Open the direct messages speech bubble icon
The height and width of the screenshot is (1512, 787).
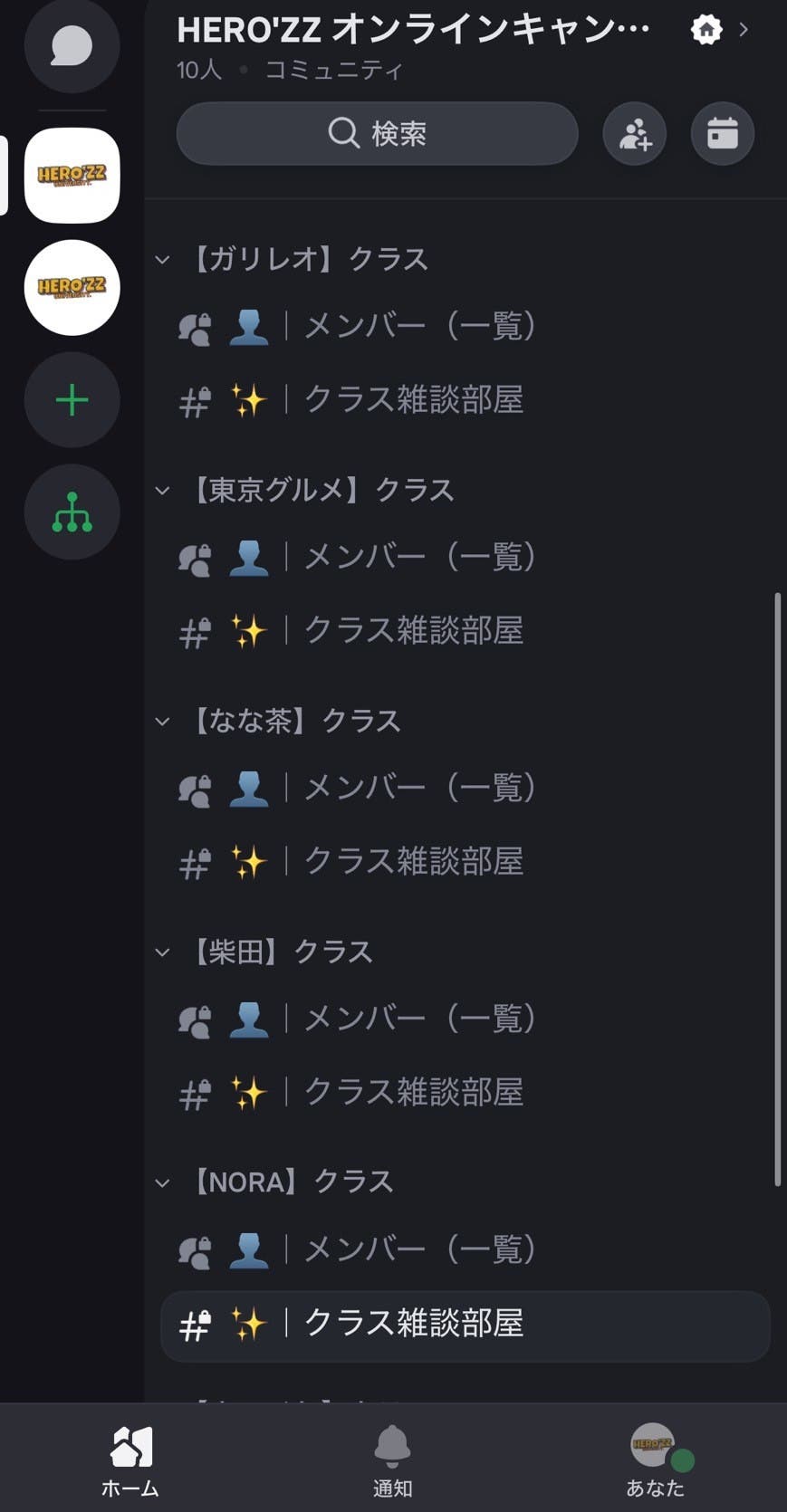click(x=72, y=45)
